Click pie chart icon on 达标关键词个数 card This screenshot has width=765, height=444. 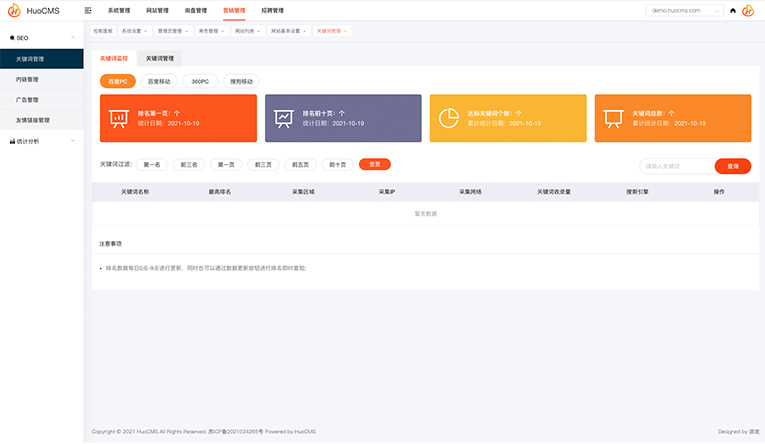[x=449, y=118]
